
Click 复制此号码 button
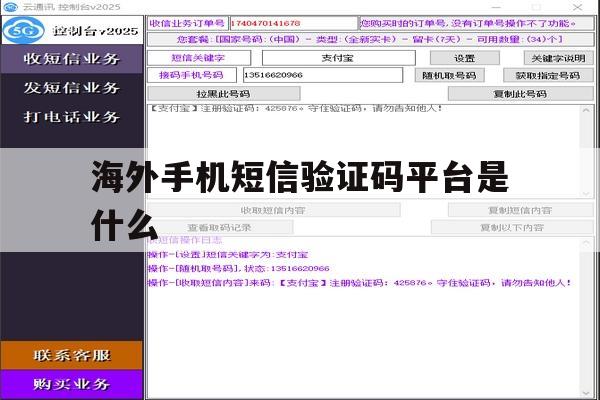(520, 94)
